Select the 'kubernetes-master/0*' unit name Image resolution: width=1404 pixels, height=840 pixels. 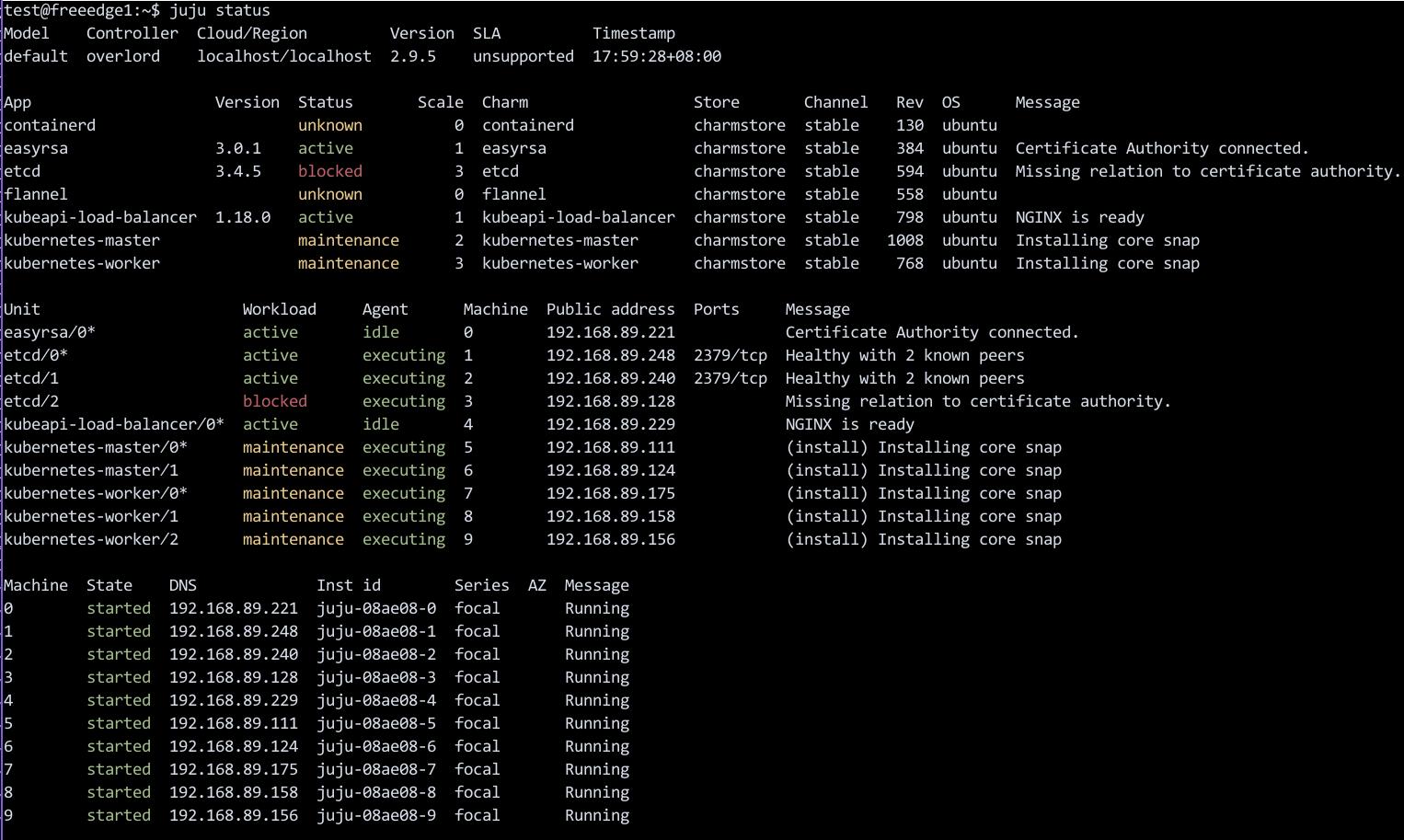(x=96, y=447)
